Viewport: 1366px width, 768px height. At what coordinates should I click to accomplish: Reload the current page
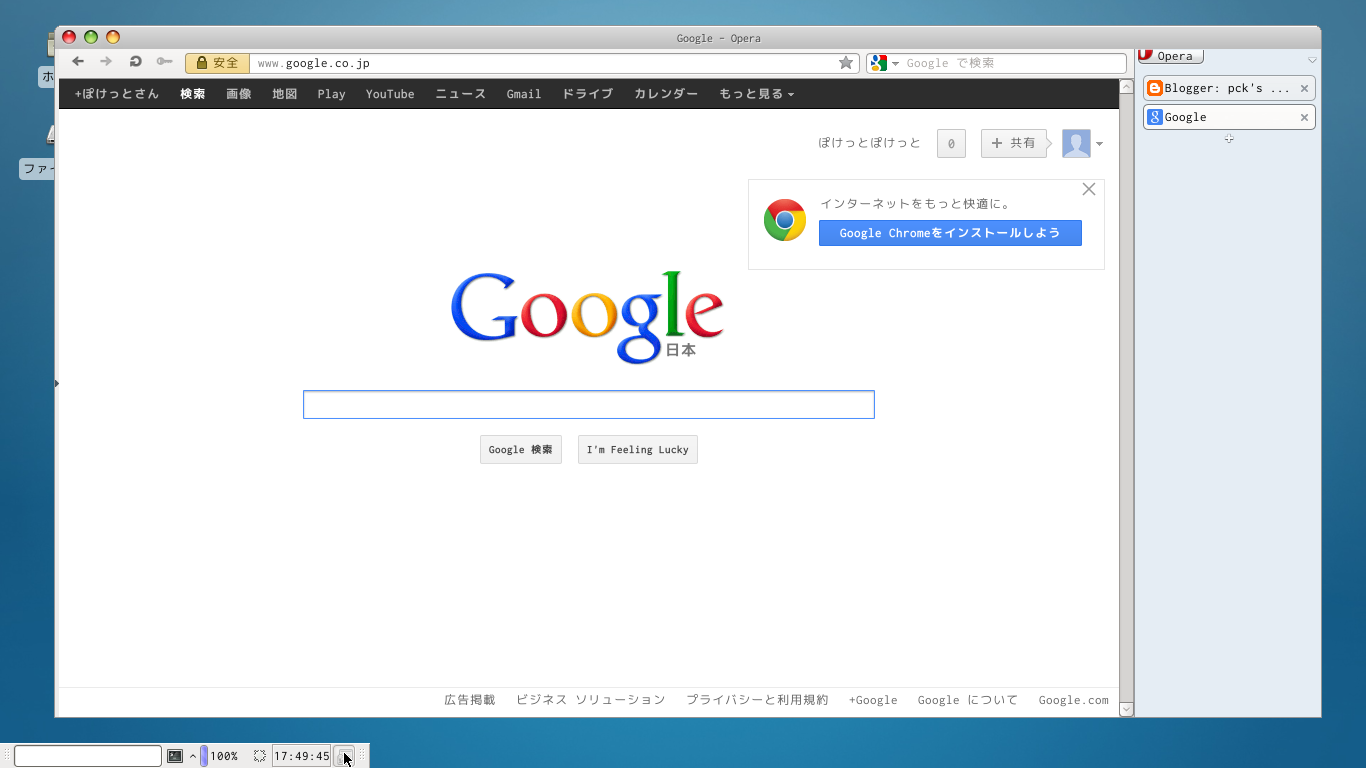(x=136, y=62)
